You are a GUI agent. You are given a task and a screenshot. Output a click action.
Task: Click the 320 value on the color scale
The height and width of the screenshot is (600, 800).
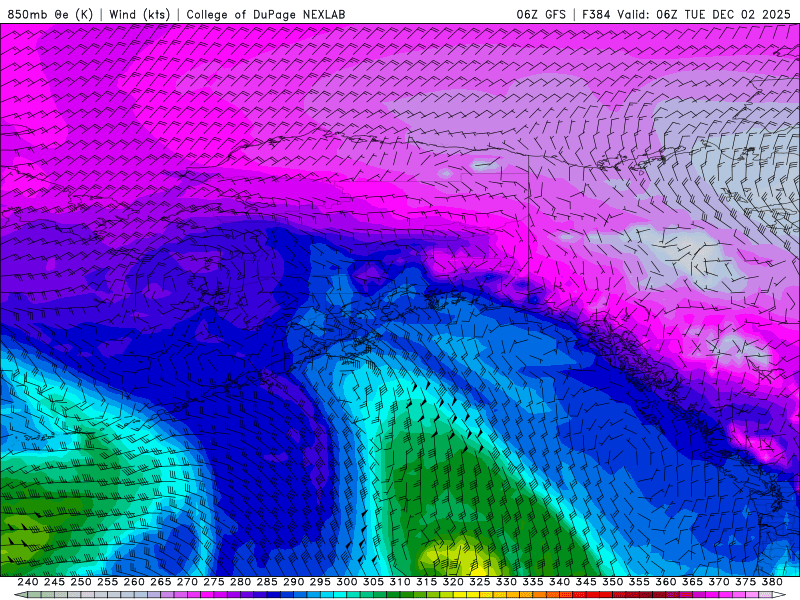(453, 582)
